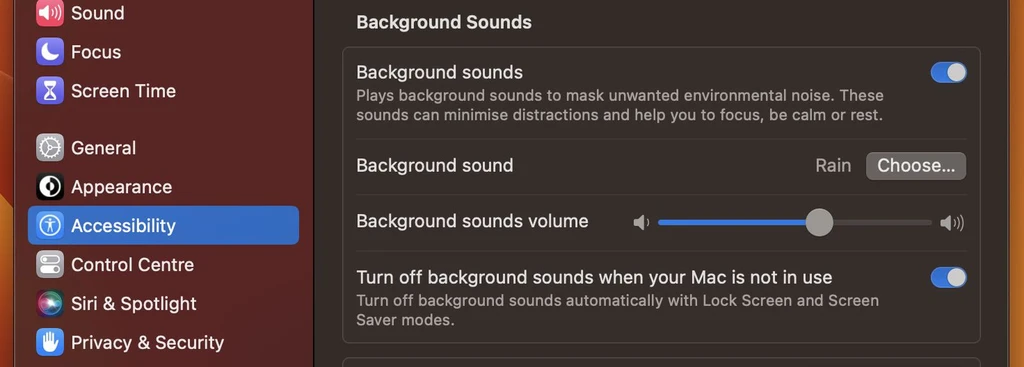Click the Rain sound name label
This screenshot has width=1024, height=367.
pos(833,166)
